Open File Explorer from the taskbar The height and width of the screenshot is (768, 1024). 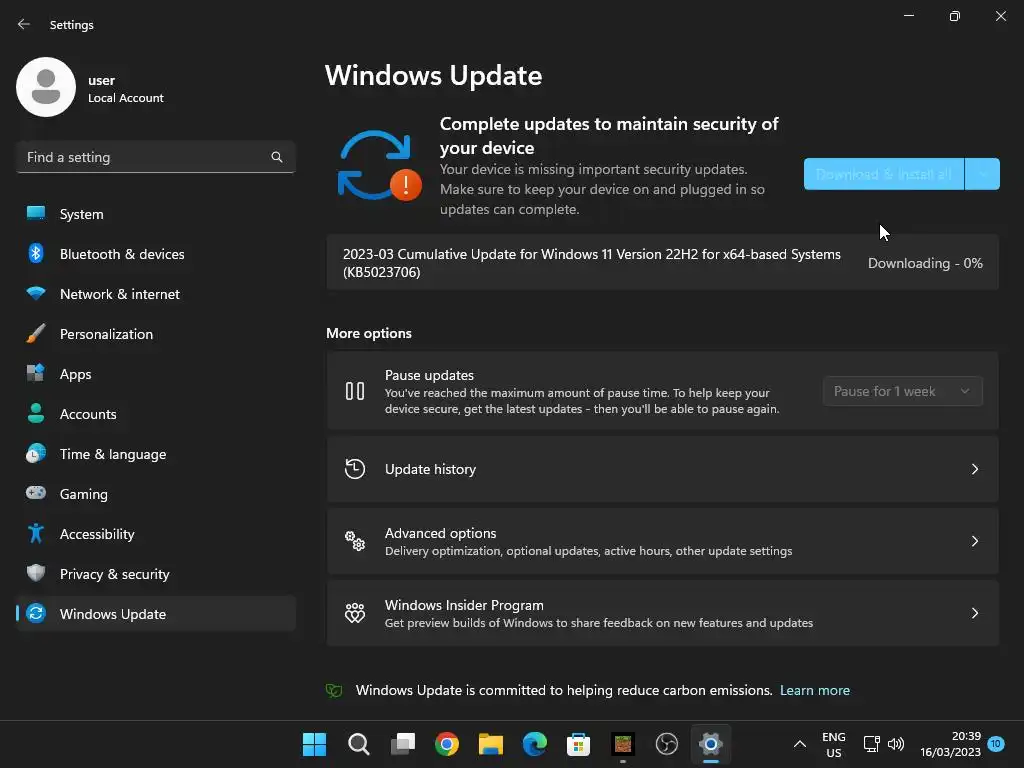(490, 744)
